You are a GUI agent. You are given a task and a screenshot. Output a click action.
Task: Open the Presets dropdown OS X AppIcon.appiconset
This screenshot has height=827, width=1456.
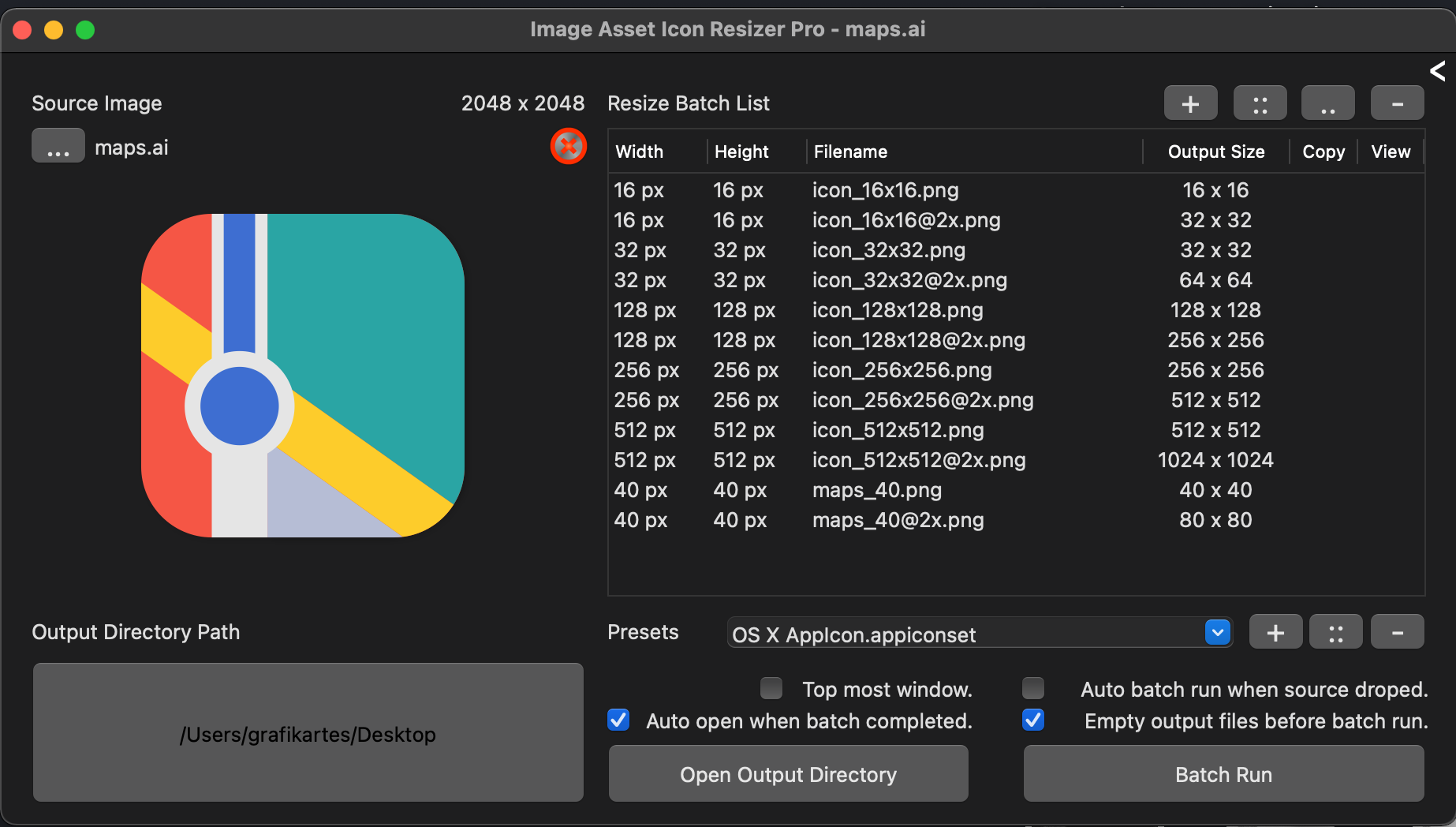pos(980,634)
